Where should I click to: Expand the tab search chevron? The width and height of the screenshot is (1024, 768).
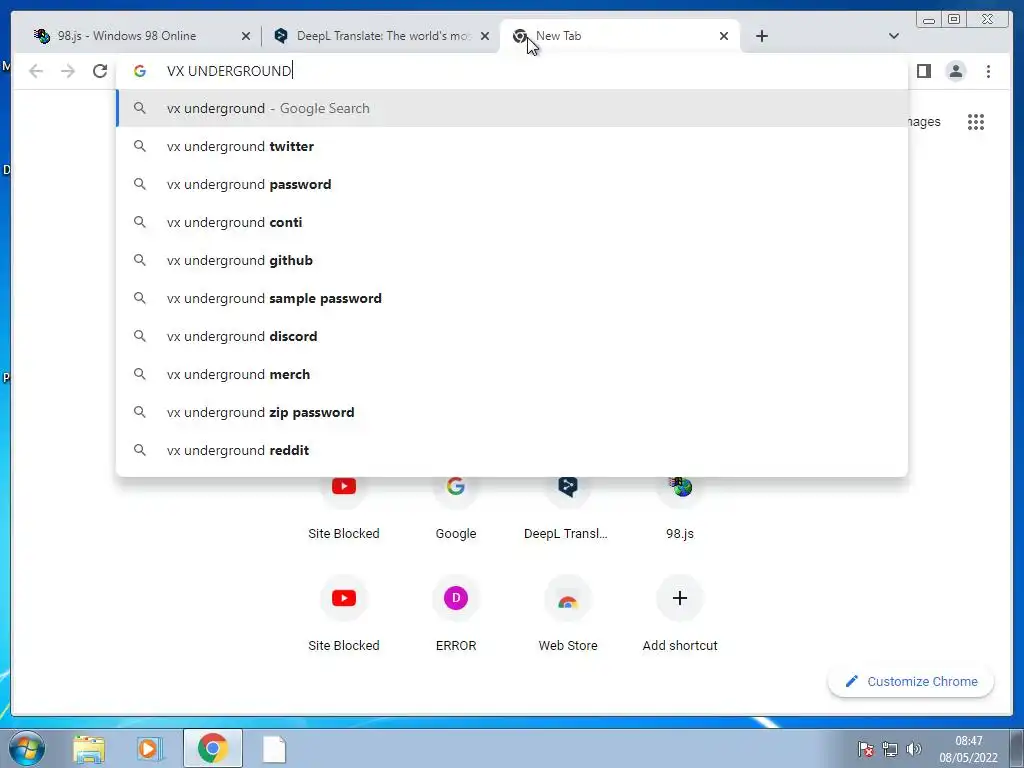click(893, 36)
